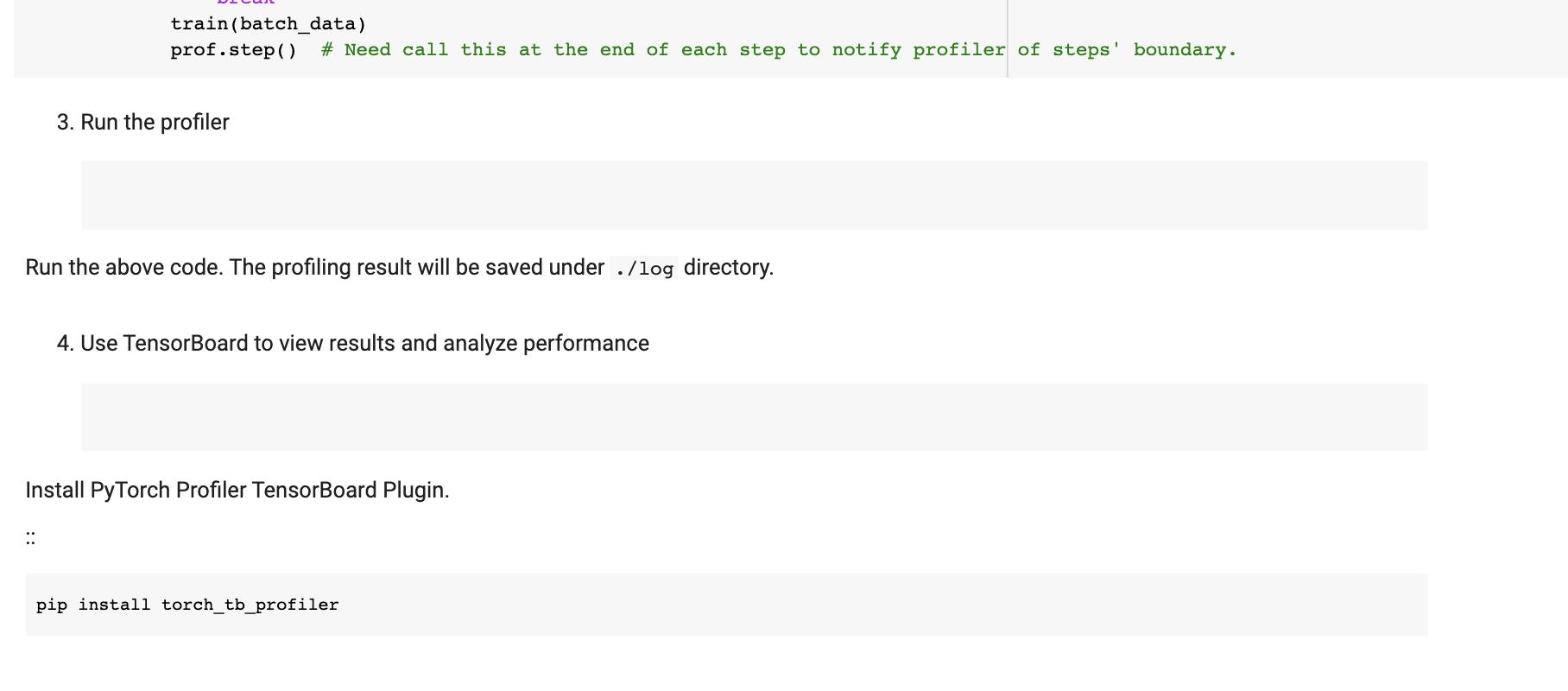Click the ./log inline code

(644, 269)
